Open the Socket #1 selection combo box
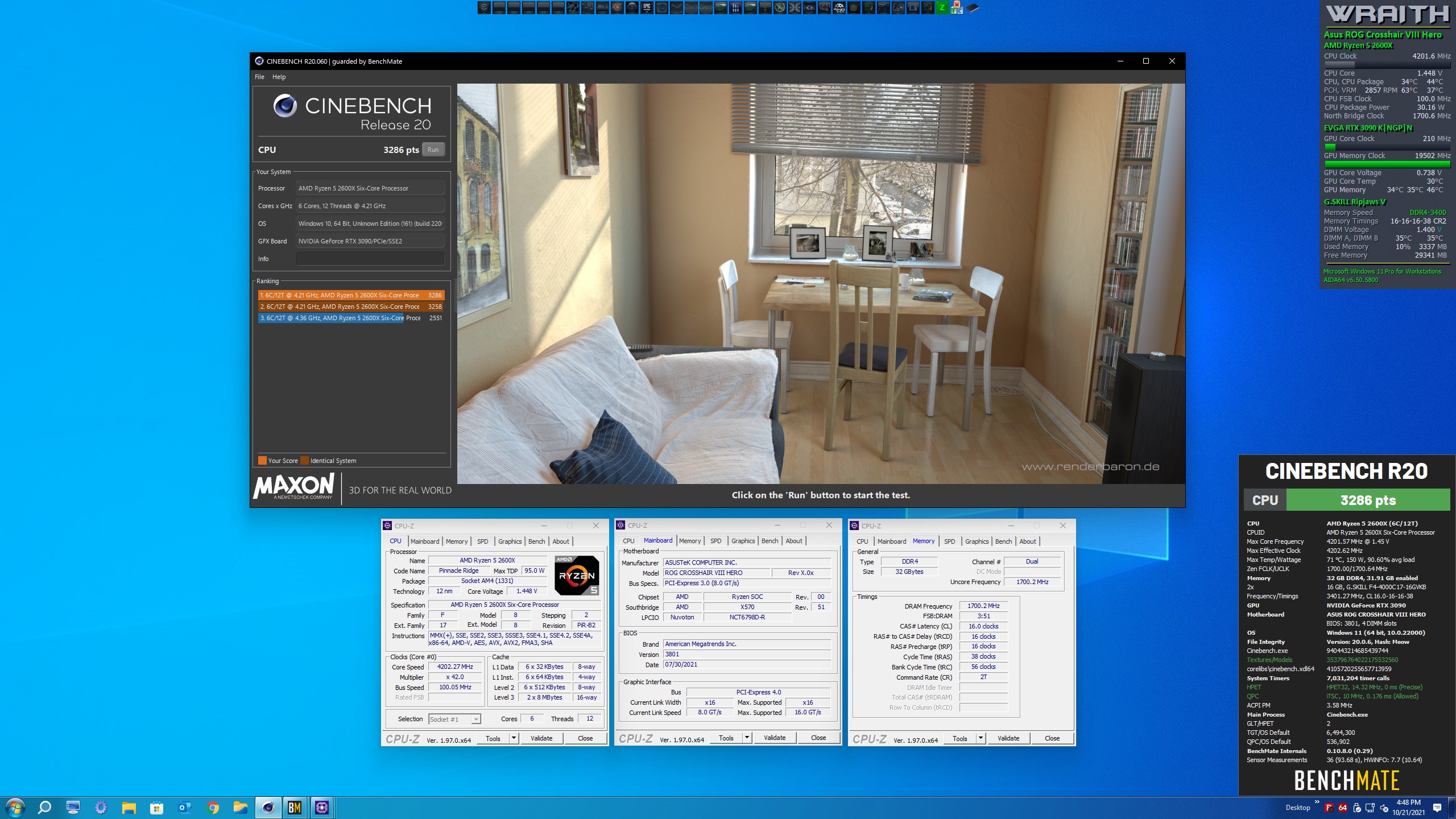 tap(454, 719)
